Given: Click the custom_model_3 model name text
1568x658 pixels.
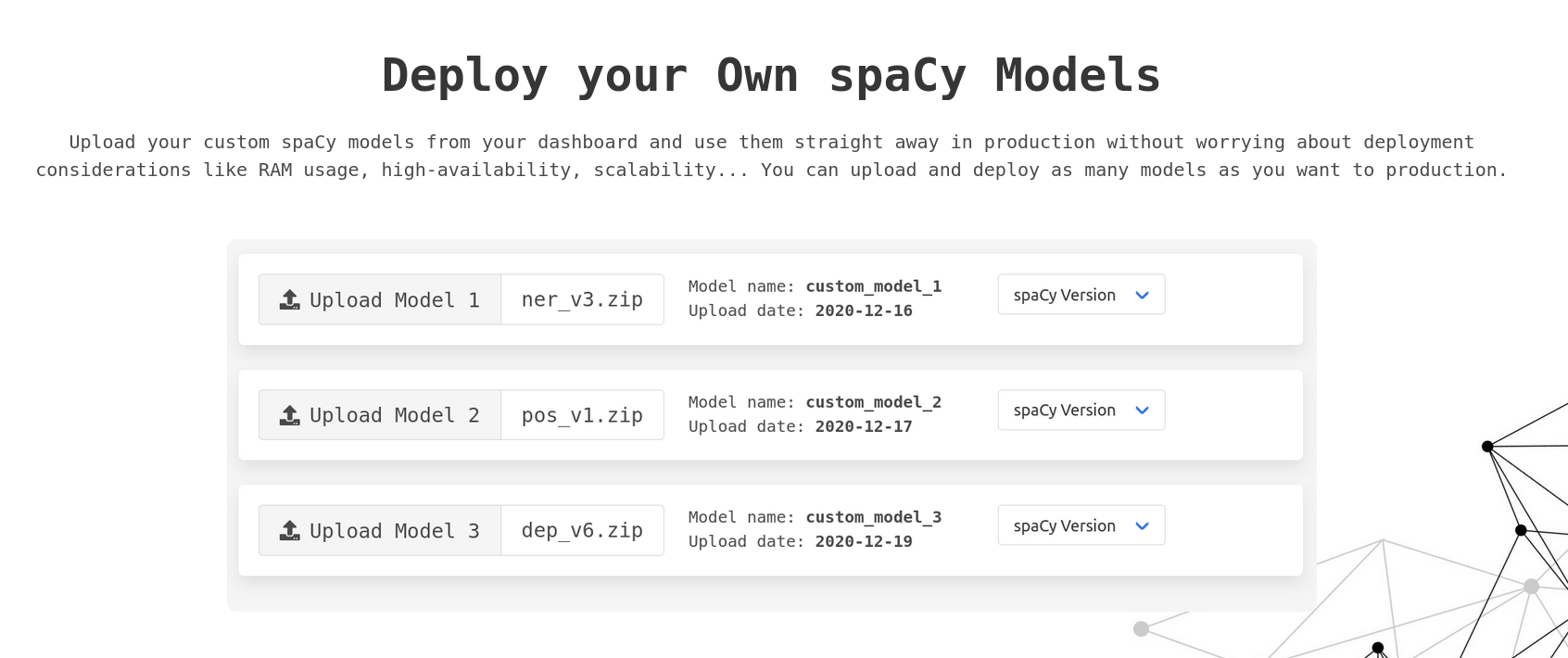Looking at the screenshot, I should click(873, 517).
